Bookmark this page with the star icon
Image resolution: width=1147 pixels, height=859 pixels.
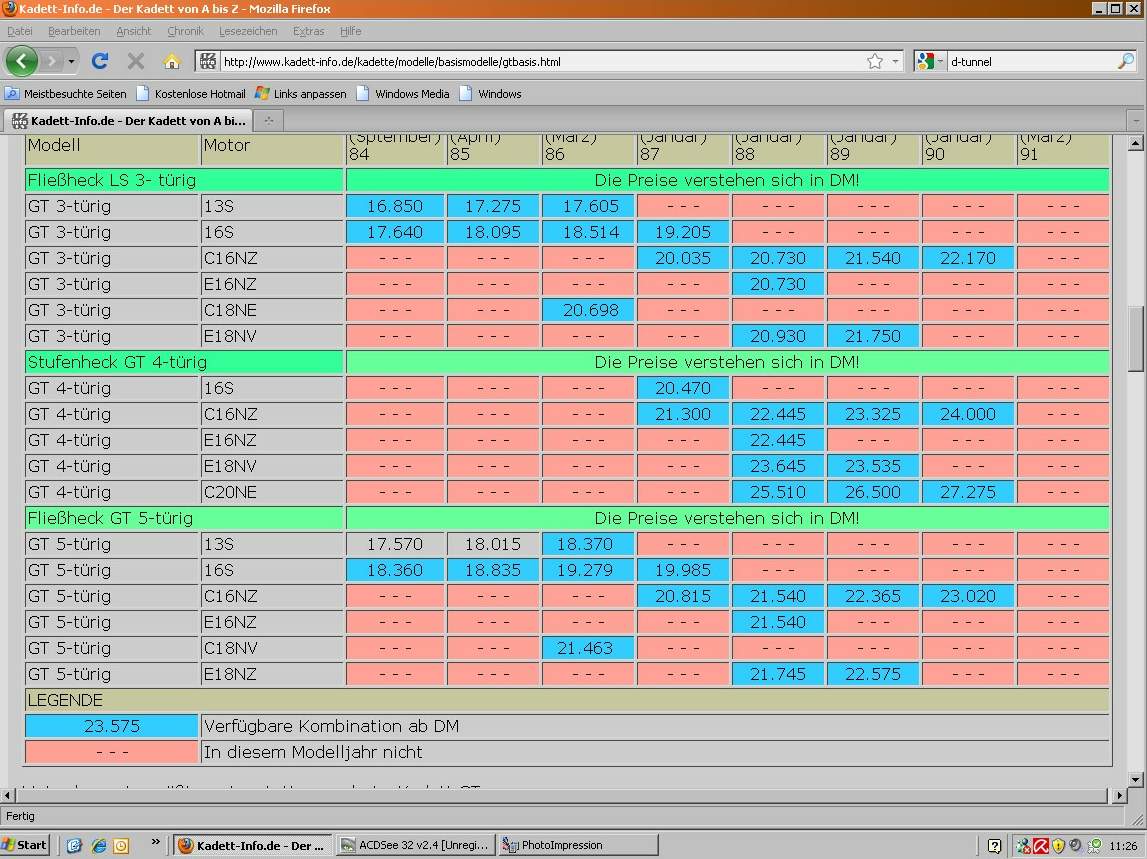click(875, 62)
